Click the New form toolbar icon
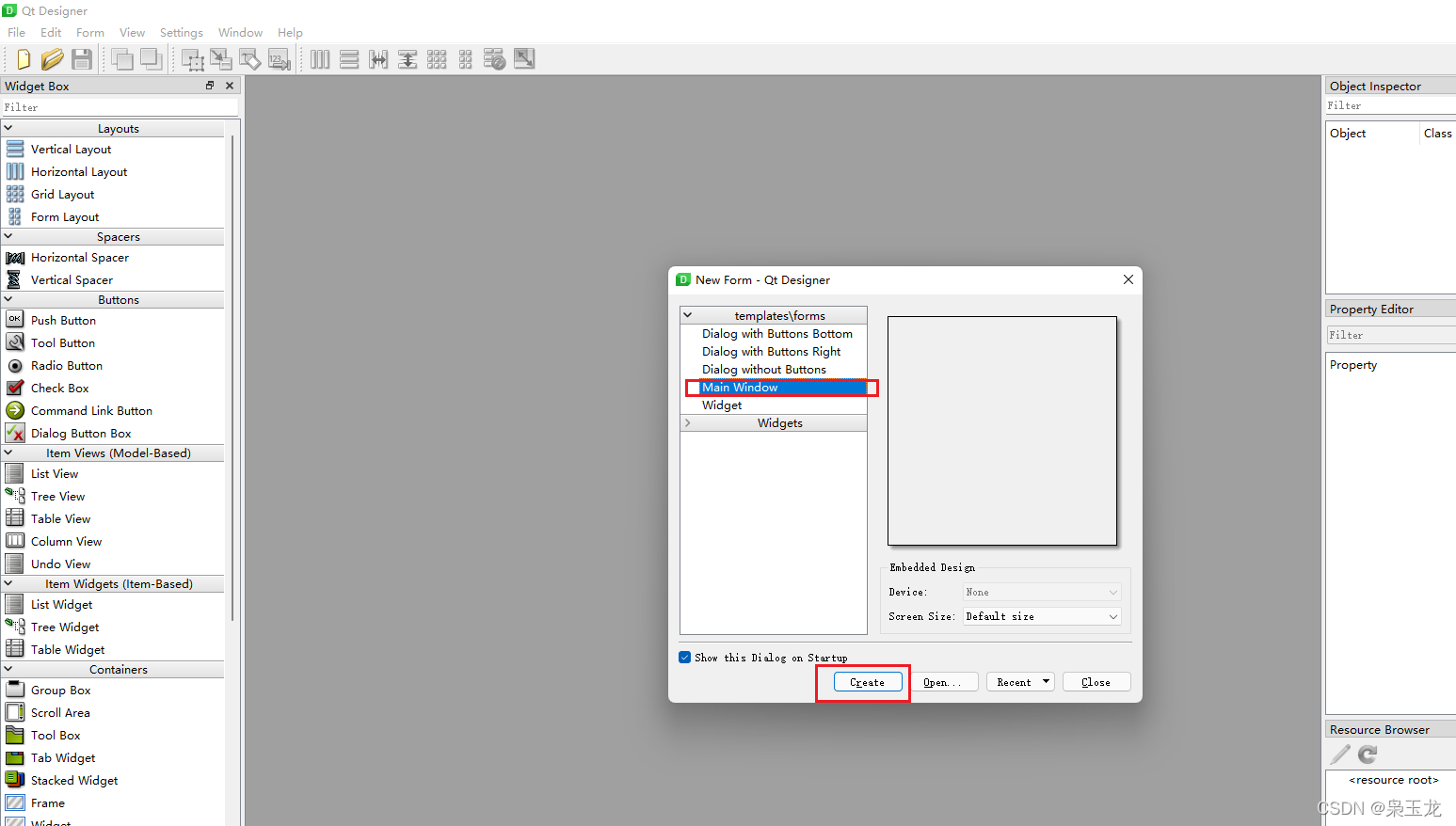1456x826 pixels. (24, 59)
